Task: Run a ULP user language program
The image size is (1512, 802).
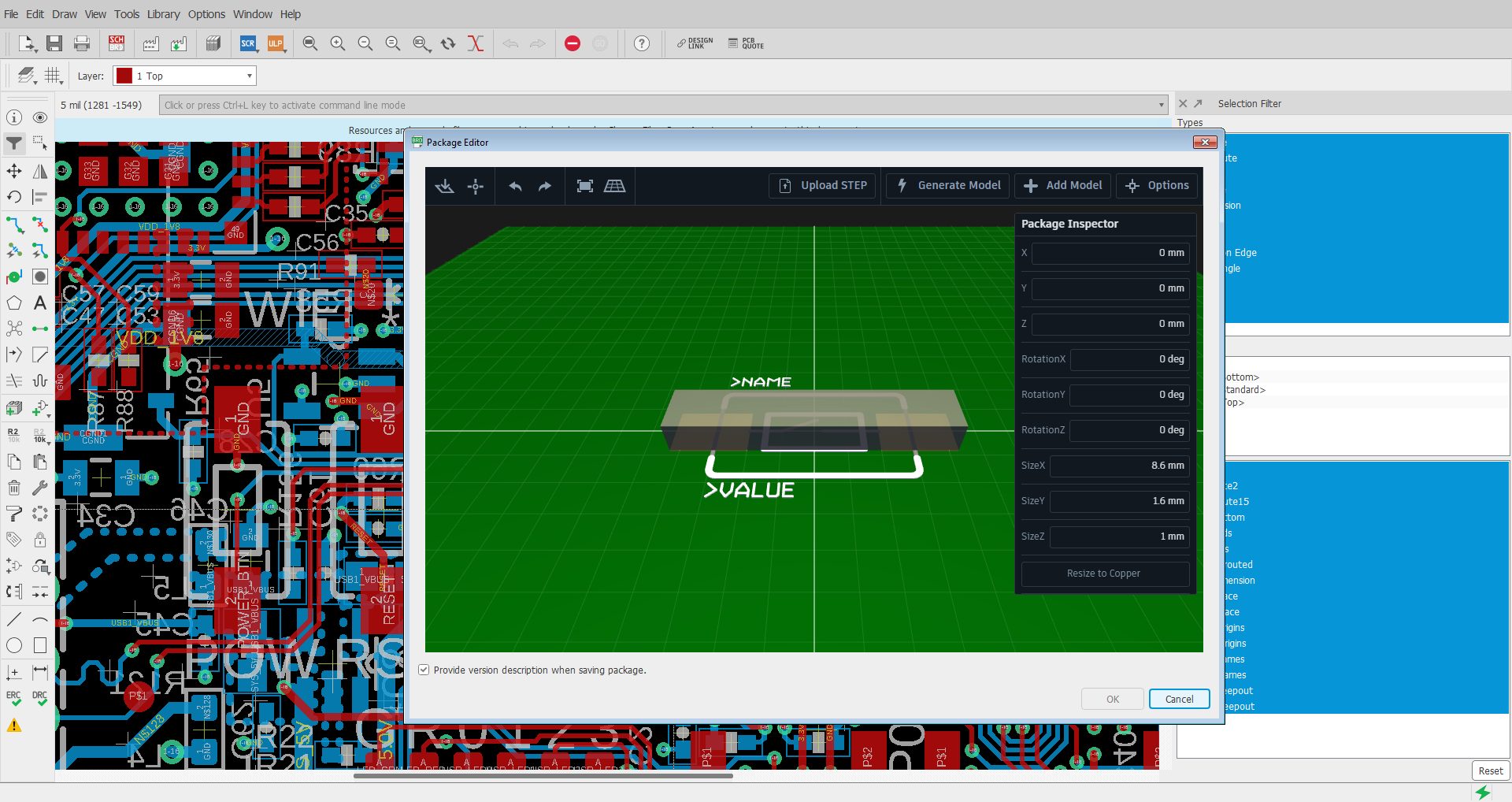Action: pyautogui.click(x=276, y=44)
